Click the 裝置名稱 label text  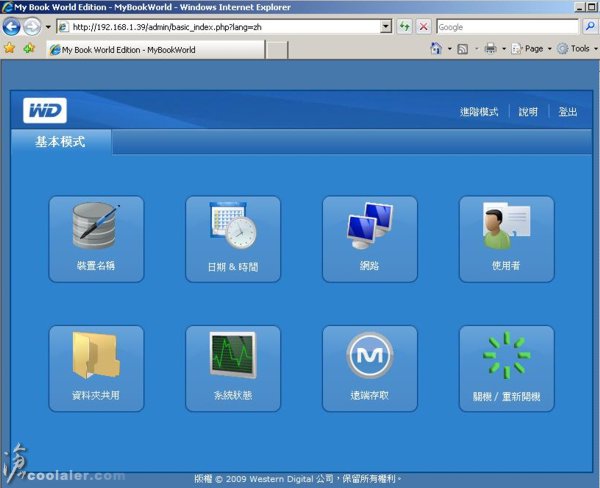click(96, 265)
